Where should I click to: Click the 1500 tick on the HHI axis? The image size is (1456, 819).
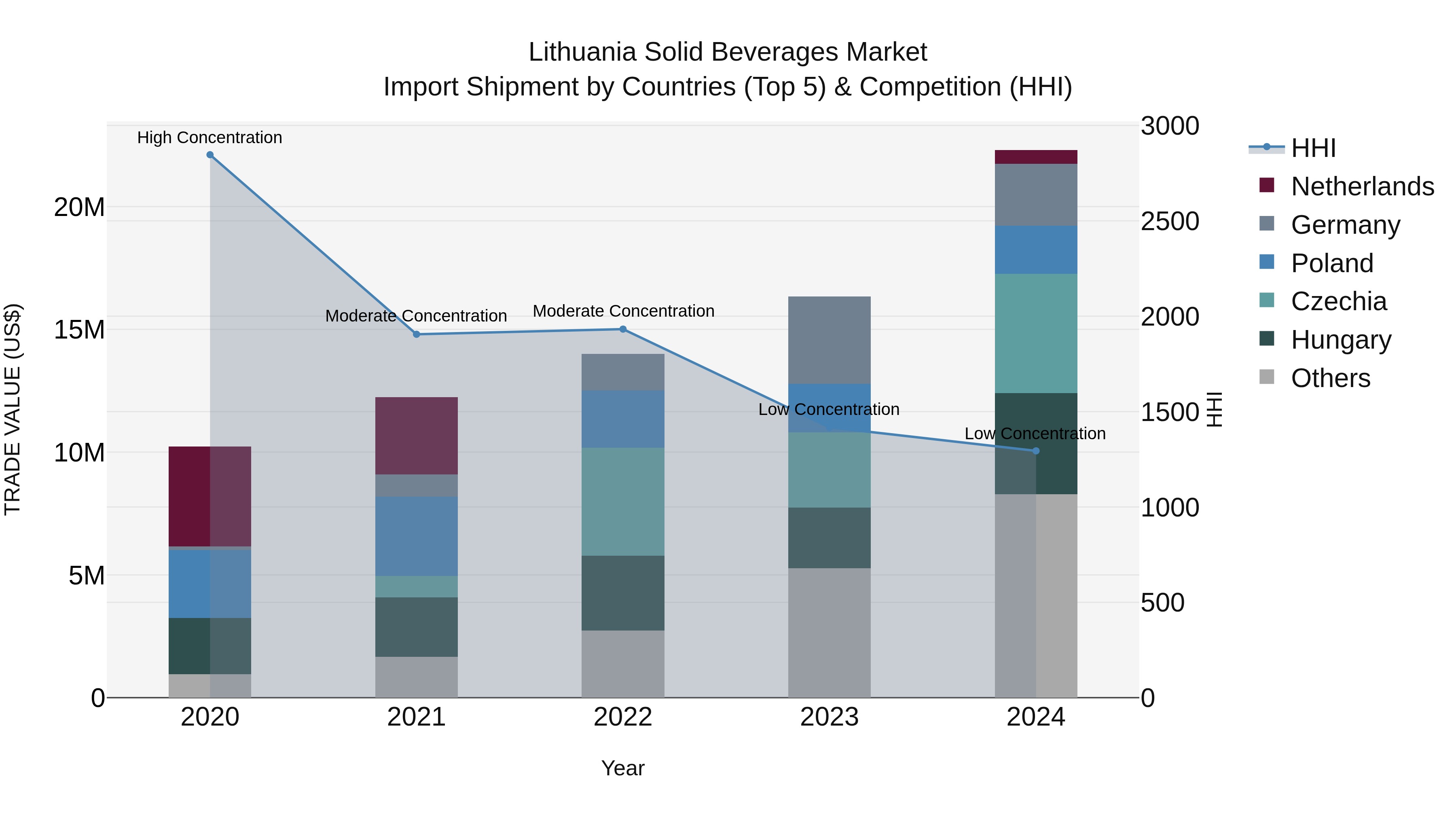(x=1169, y=411)
